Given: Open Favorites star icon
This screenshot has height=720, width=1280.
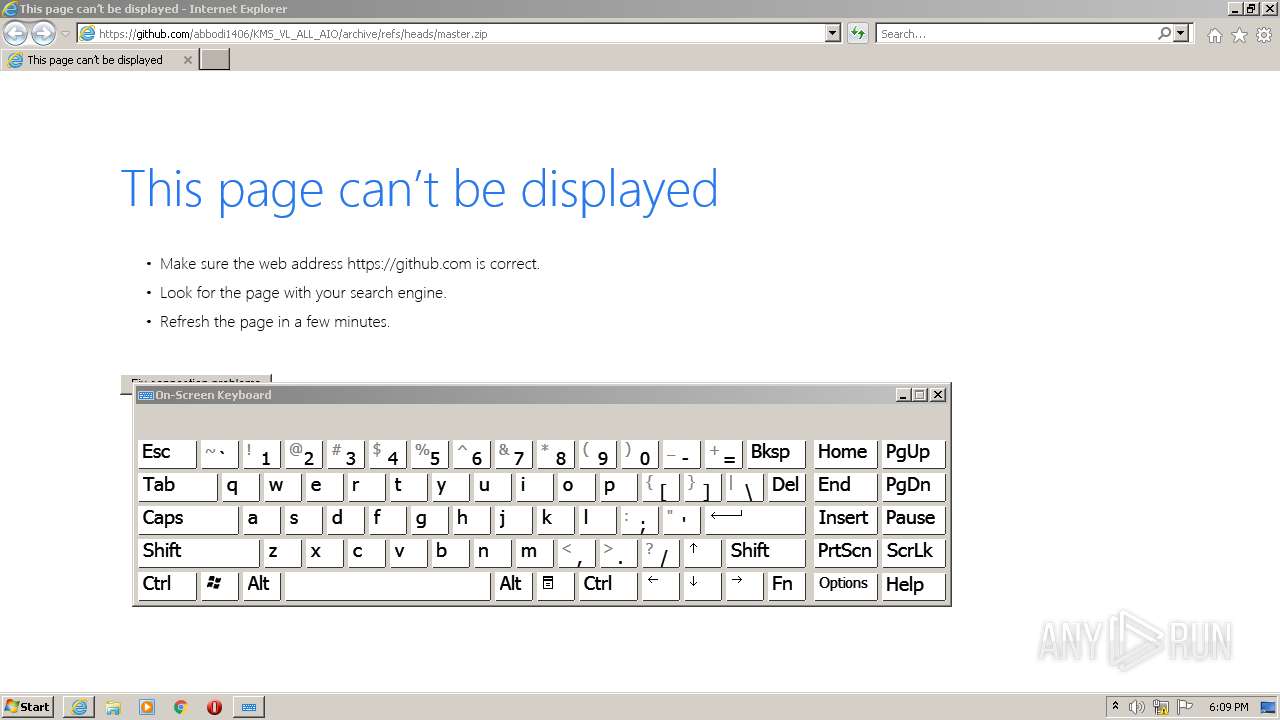Looking at the screenshot, I should click(x=1239, y=35).
